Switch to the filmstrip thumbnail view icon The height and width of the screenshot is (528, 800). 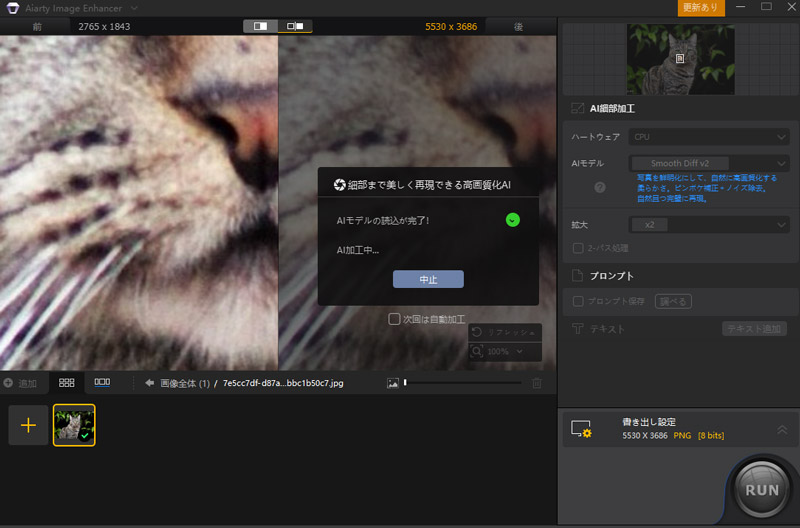click(102, 382)
